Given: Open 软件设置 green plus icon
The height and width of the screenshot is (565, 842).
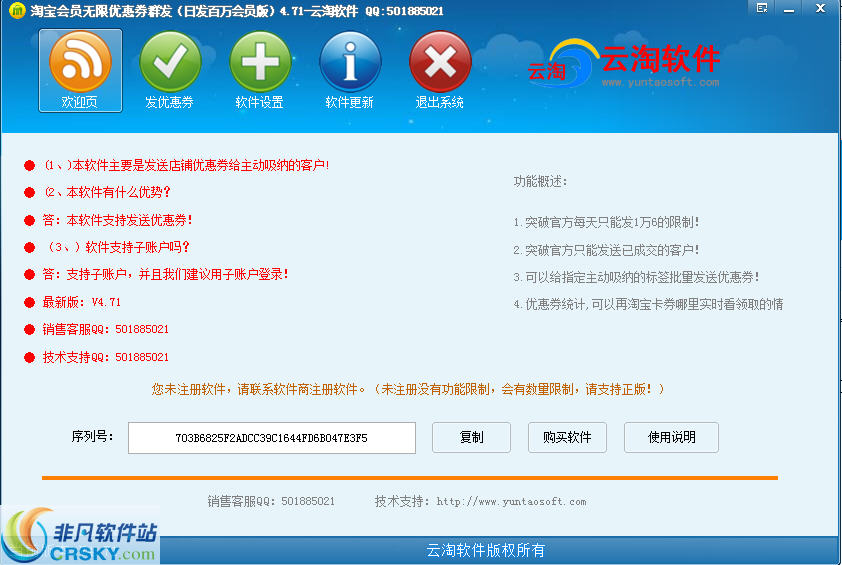Looking at the screenshot, I should click(260, 70).
